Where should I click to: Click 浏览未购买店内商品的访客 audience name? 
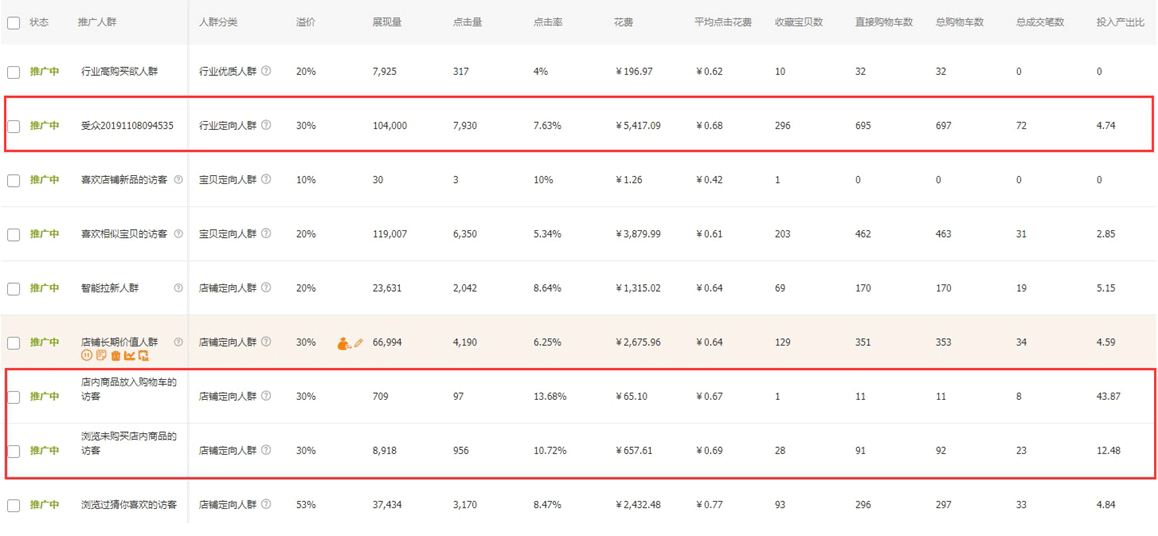[128, 443]
